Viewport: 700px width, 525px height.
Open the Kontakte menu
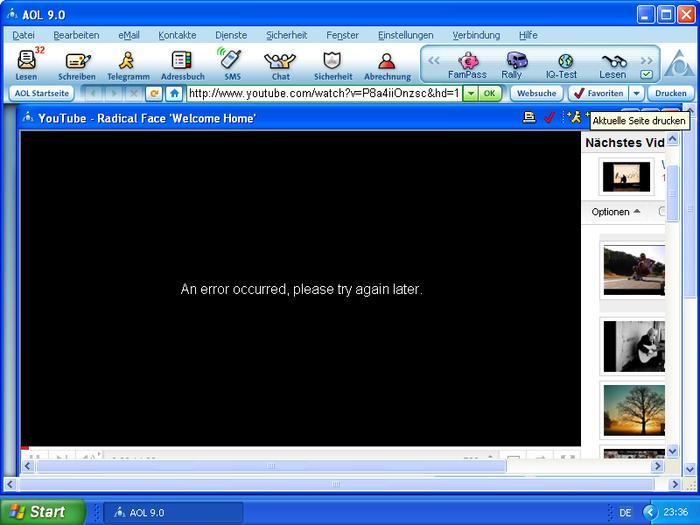[x=177, y=35]
